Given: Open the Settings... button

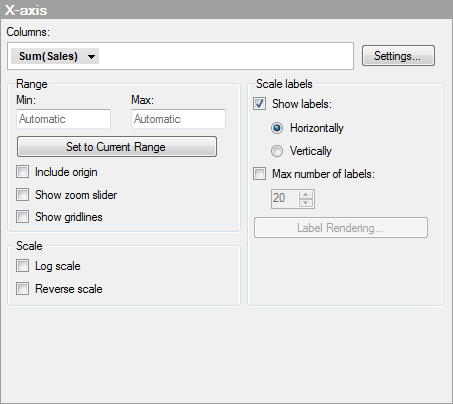Looking at the screenshot, I should tap(398, 56).
